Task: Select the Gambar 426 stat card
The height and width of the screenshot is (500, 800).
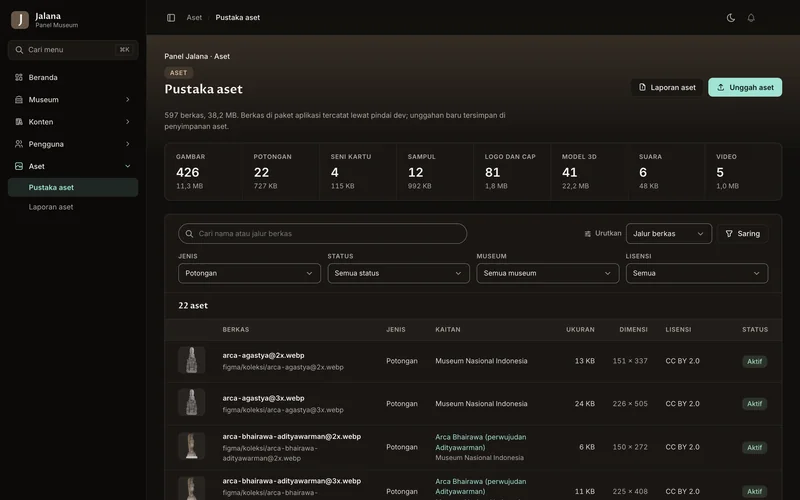Action: coord(203,171)
